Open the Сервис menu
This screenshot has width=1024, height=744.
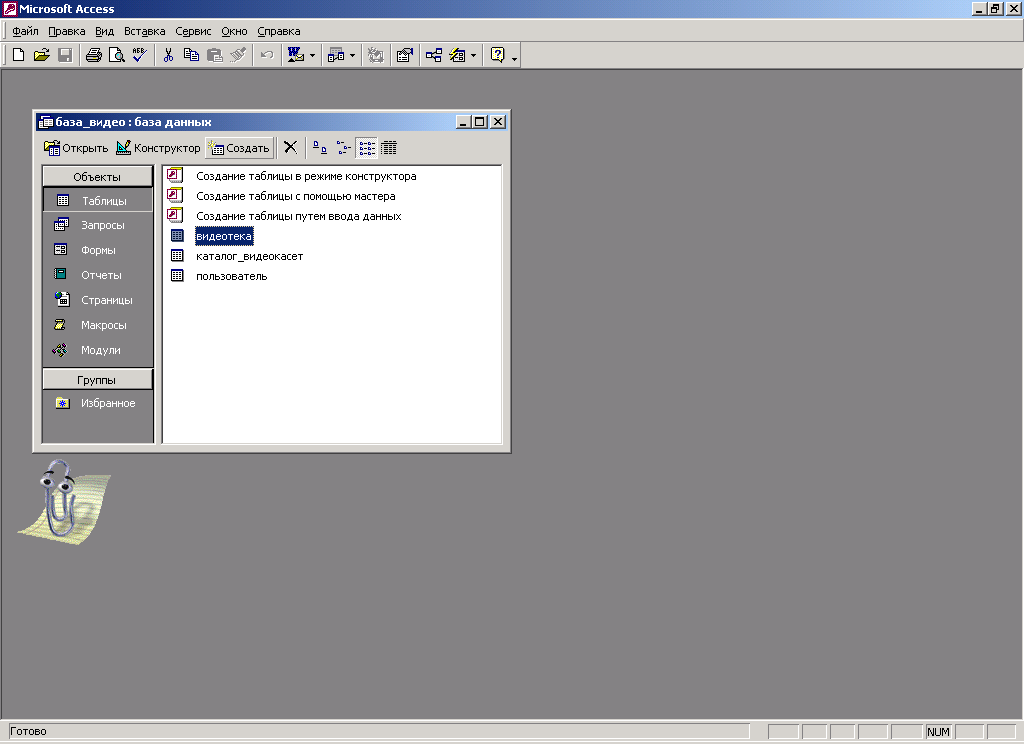193,31
